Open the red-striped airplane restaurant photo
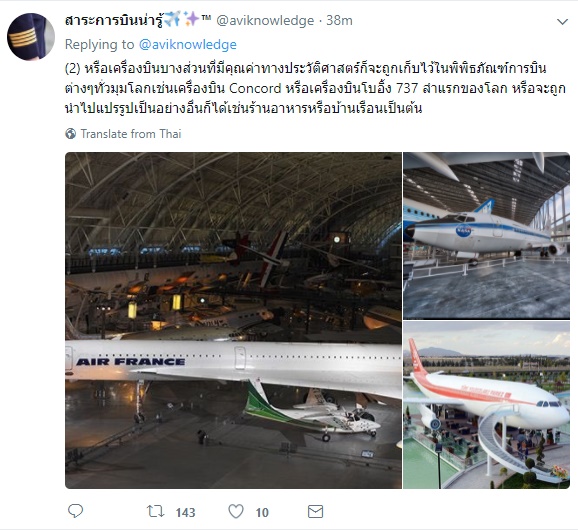Screen dimensions: 578x532 487,405
